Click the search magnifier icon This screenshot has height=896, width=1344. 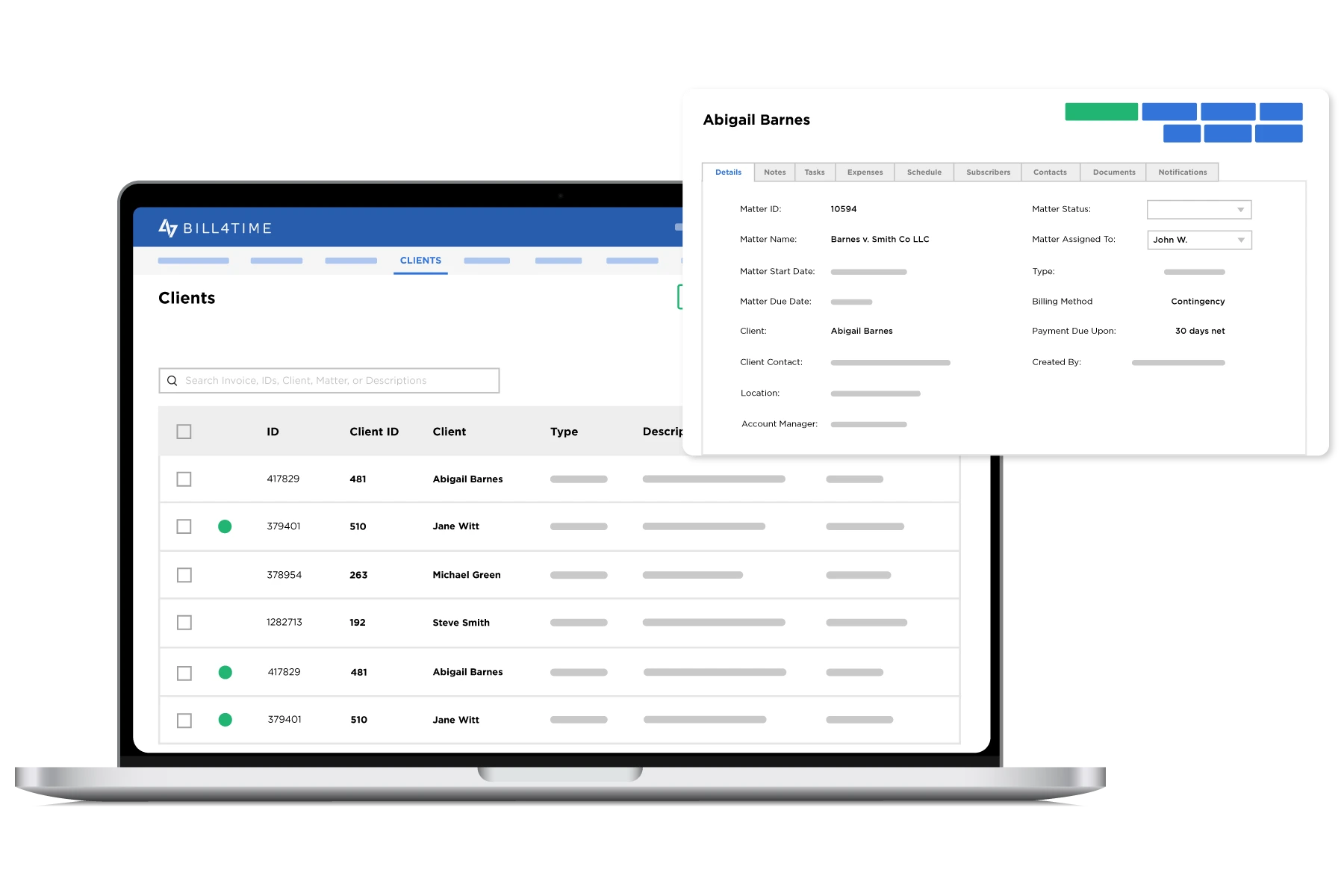tap(172, 381)
